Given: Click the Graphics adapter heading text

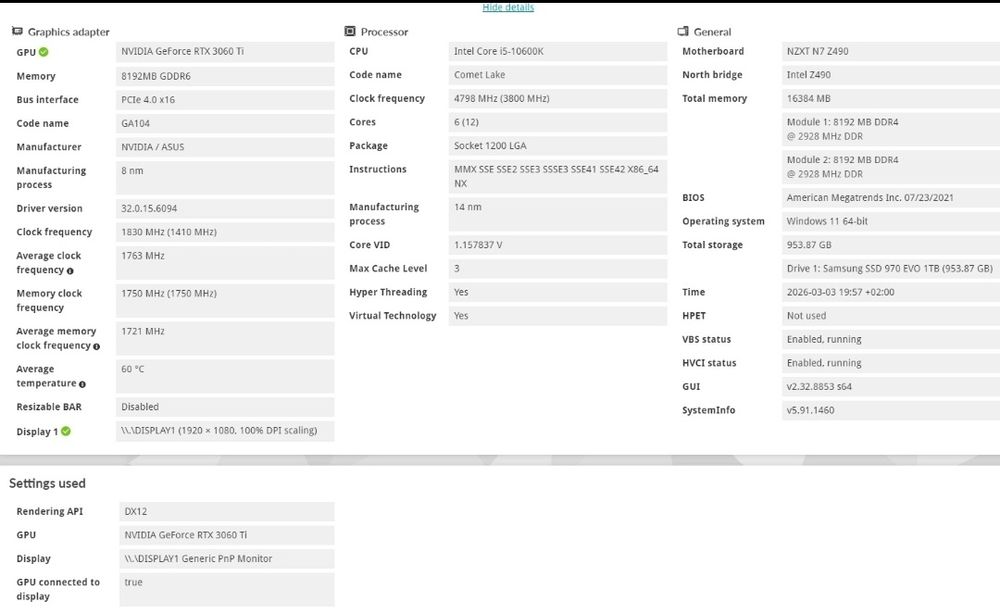Looking at the screenshot, I should click(68, 32).
